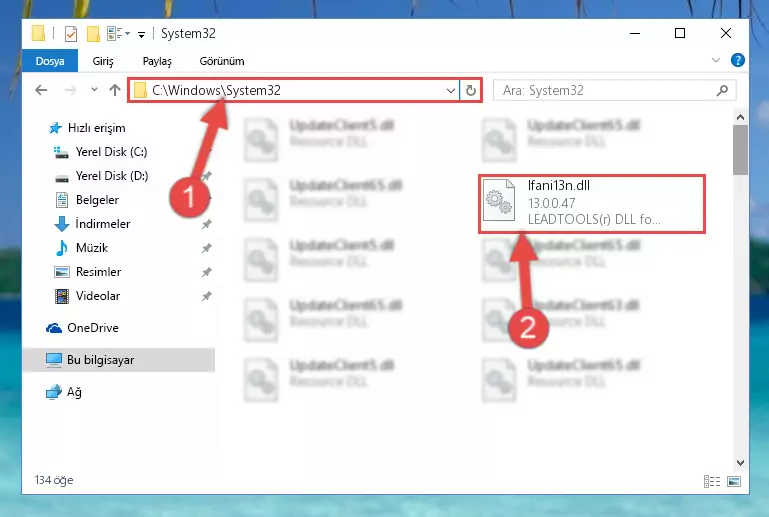The width and height of the screenshot is (769, 517).
Task: Switch to the Görünüm ribbon tab
Action: click(222, 61)
